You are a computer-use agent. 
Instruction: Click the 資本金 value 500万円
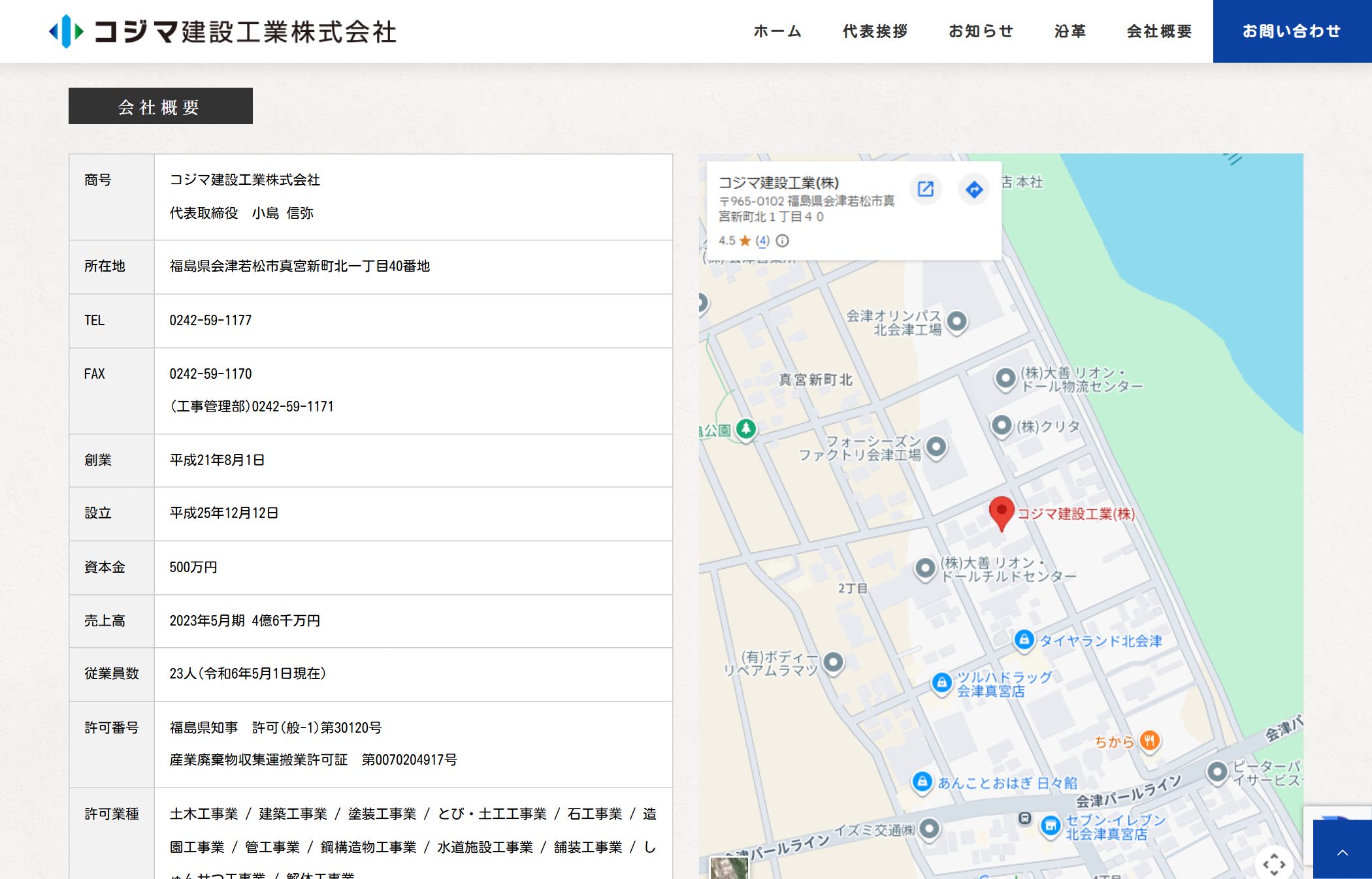(x=193, y=567)
